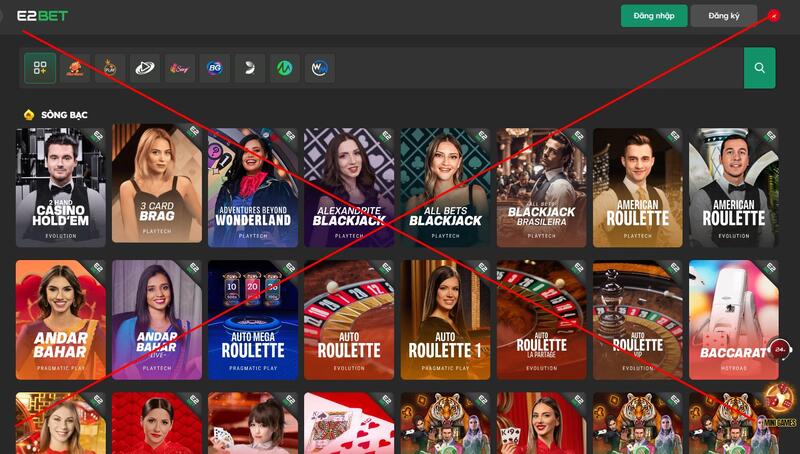Open Alexandrite Blackjack by Playtech
This screenshot has height=454, width=800.
[349, 187]
